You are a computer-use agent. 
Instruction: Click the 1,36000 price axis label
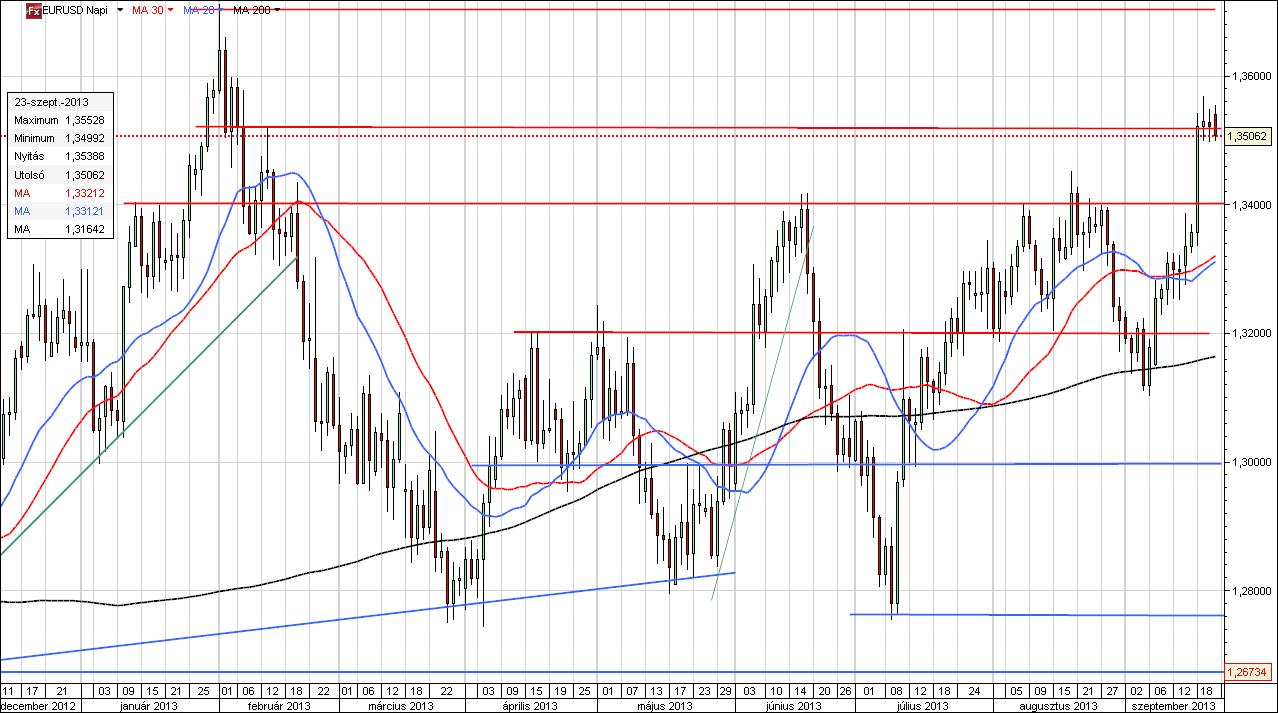(x=1252, y=76)
